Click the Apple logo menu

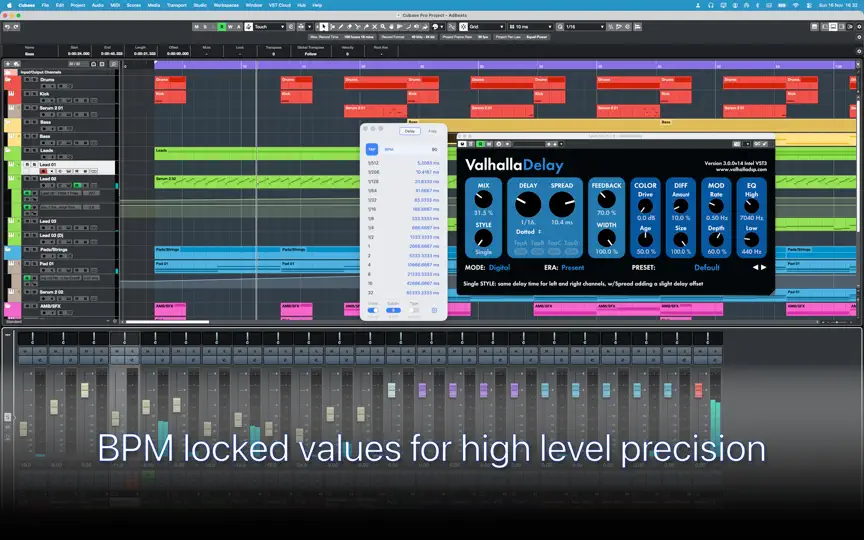[9, 5]
